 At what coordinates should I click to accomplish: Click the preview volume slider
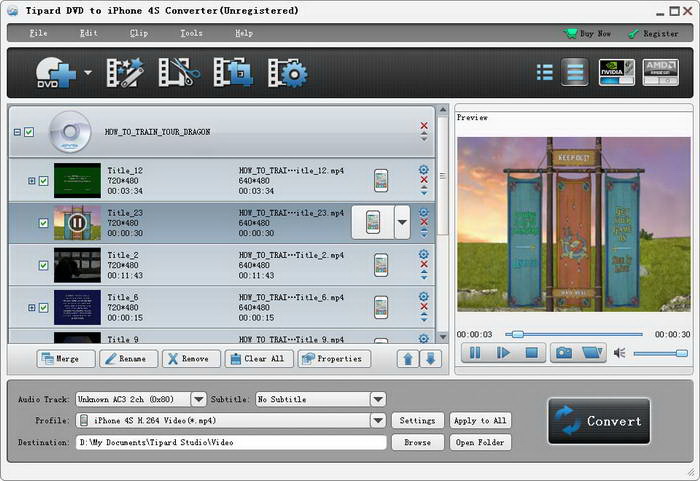661,354
